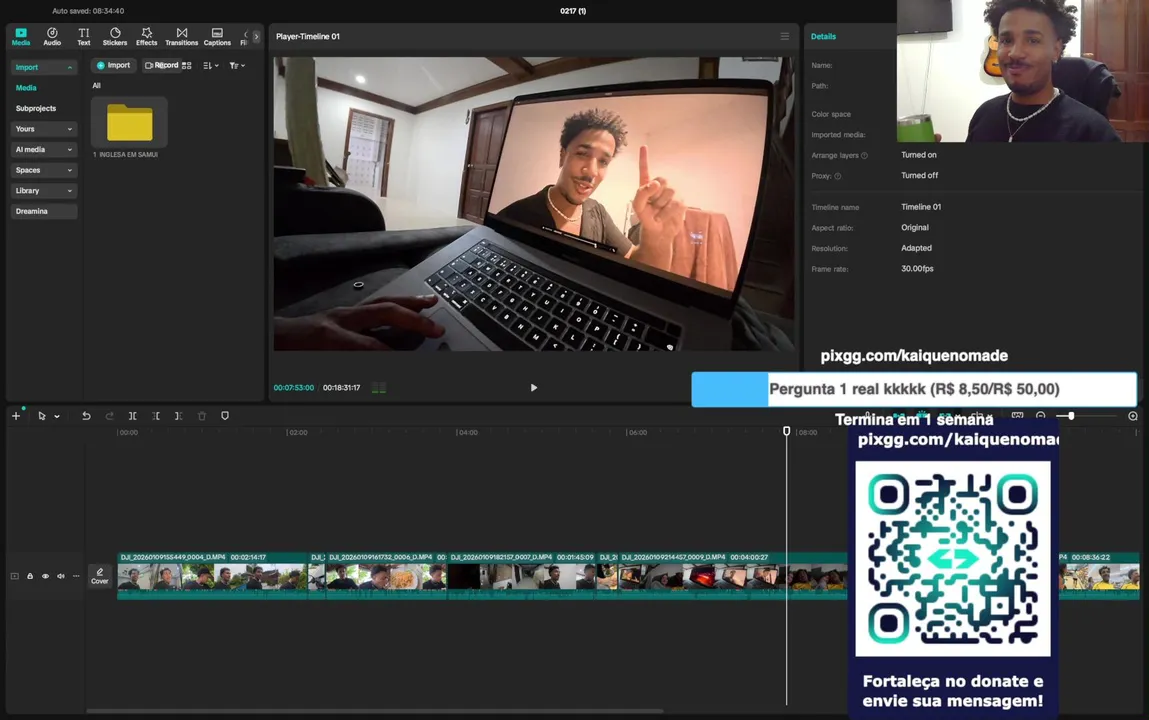The height and width of the screenshot is (720, 1149).
Task: Choose the Select pointer tool
Action: (x=42, y=416)
